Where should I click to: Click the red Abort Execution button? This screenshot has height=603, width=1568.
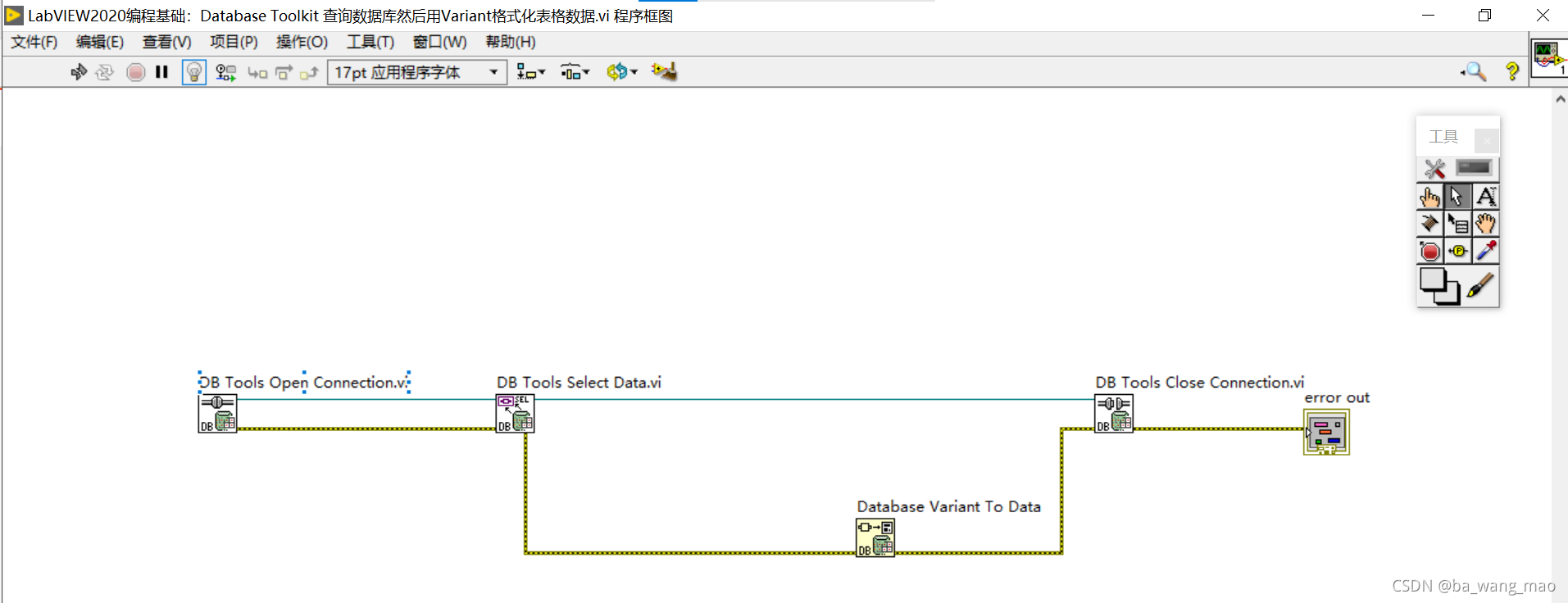point(136,72)
